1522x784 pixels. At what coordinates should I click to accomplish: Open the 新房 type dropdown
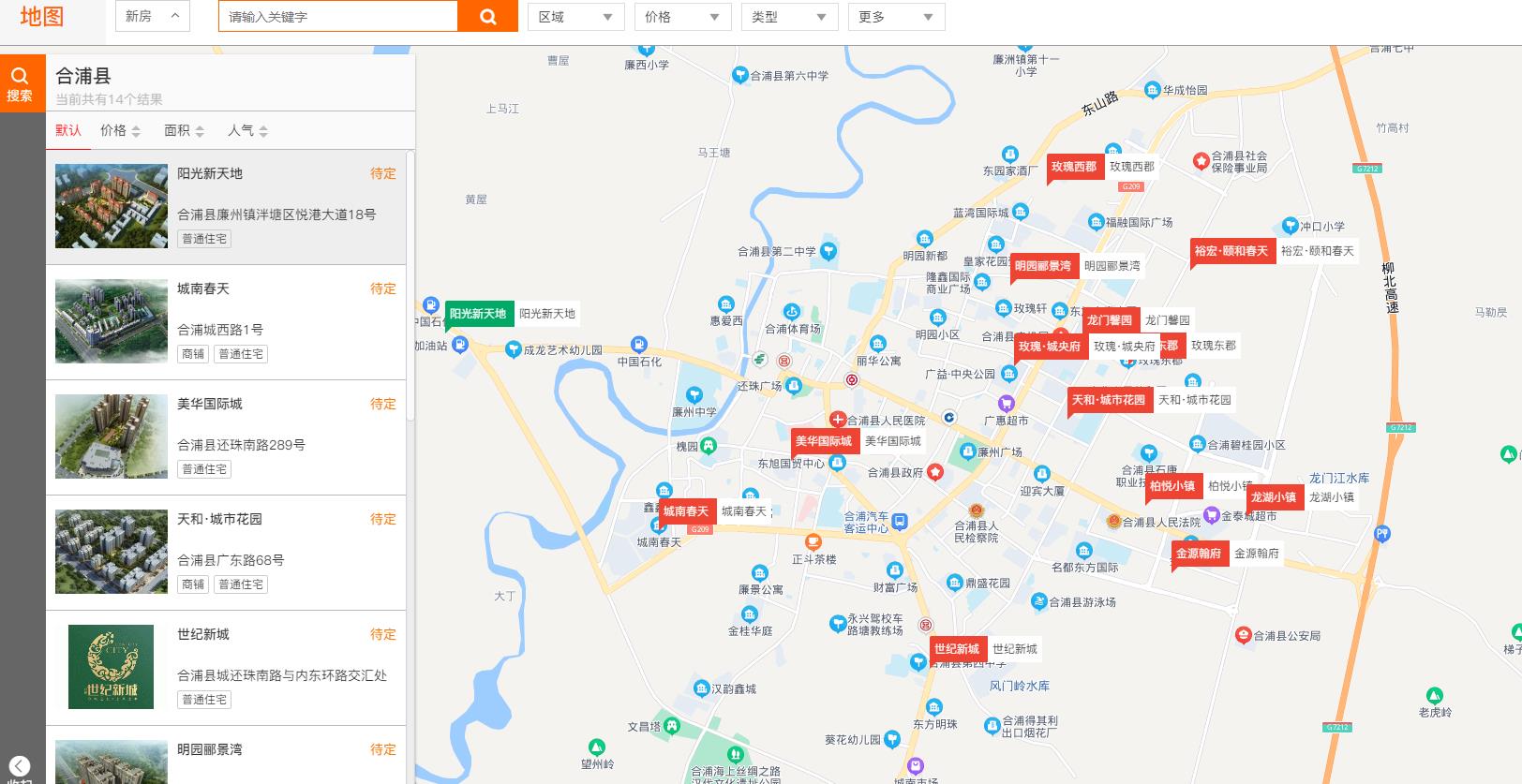tap(153, 16)
